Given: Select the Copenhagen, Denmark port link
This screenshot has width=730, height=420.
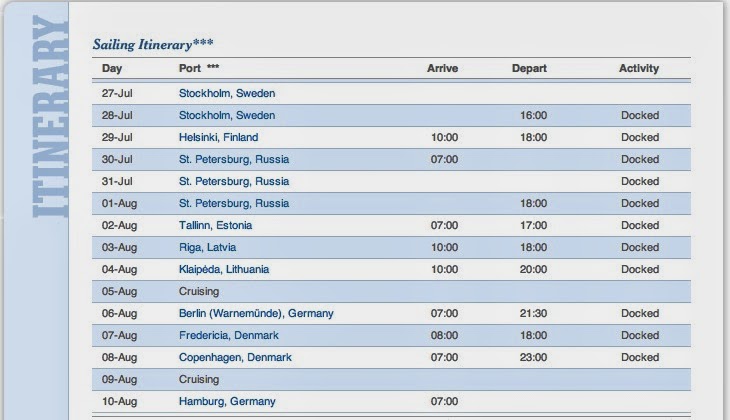Looking at the screenshot, I should point(235,357).
